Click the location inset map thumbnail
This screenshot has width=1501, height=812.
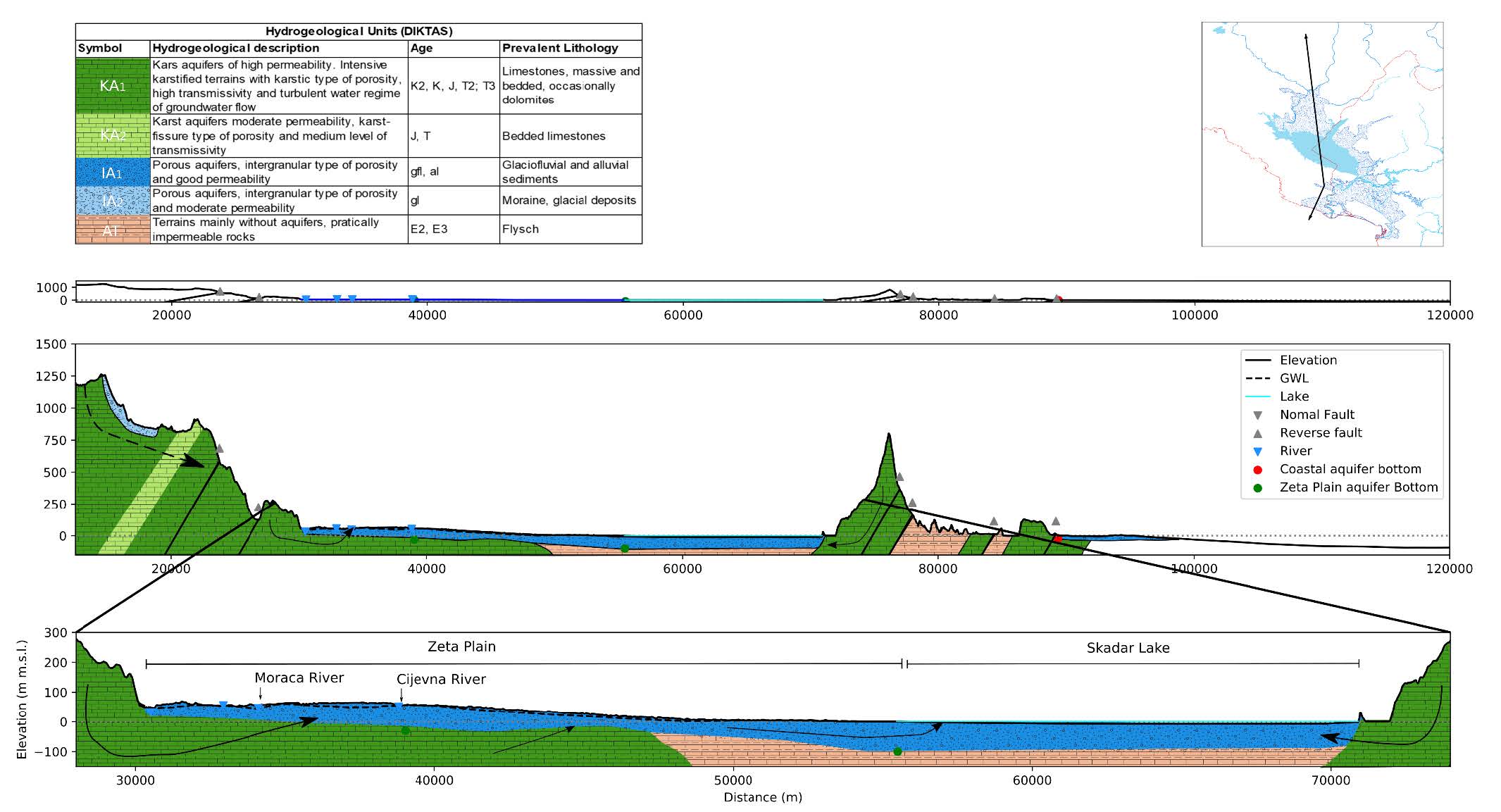1322,134
